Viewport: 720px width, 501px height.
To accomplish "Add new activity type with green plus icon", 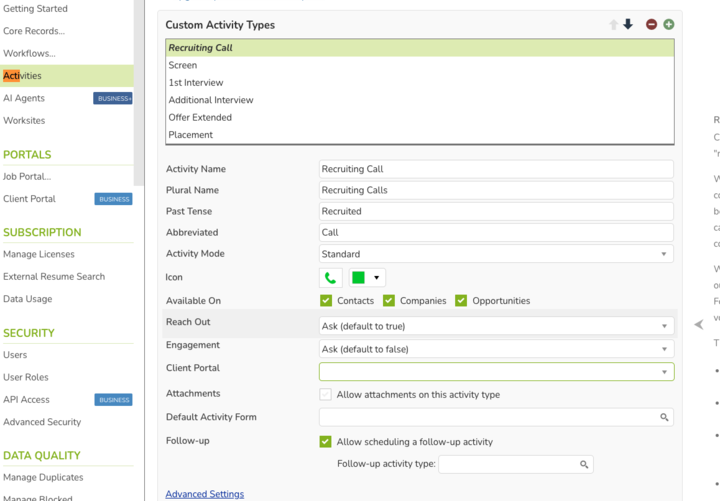I will [668, 25].
